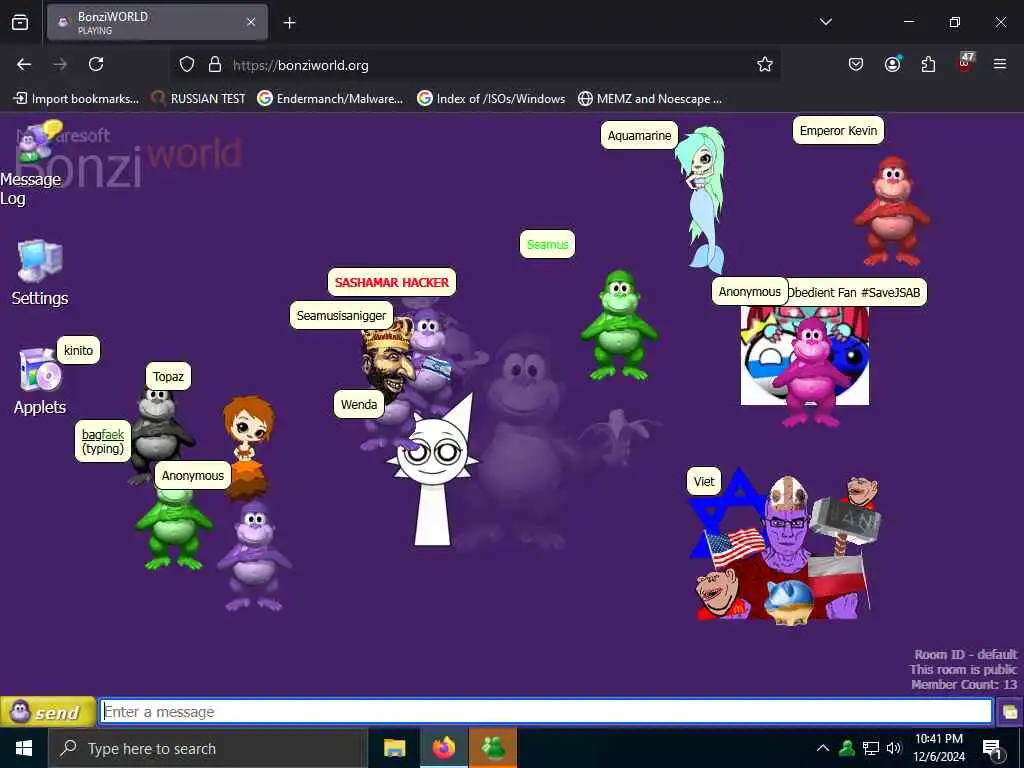Open tracking protection shield icon
The image size is (1024, 768).
point(187,65)
